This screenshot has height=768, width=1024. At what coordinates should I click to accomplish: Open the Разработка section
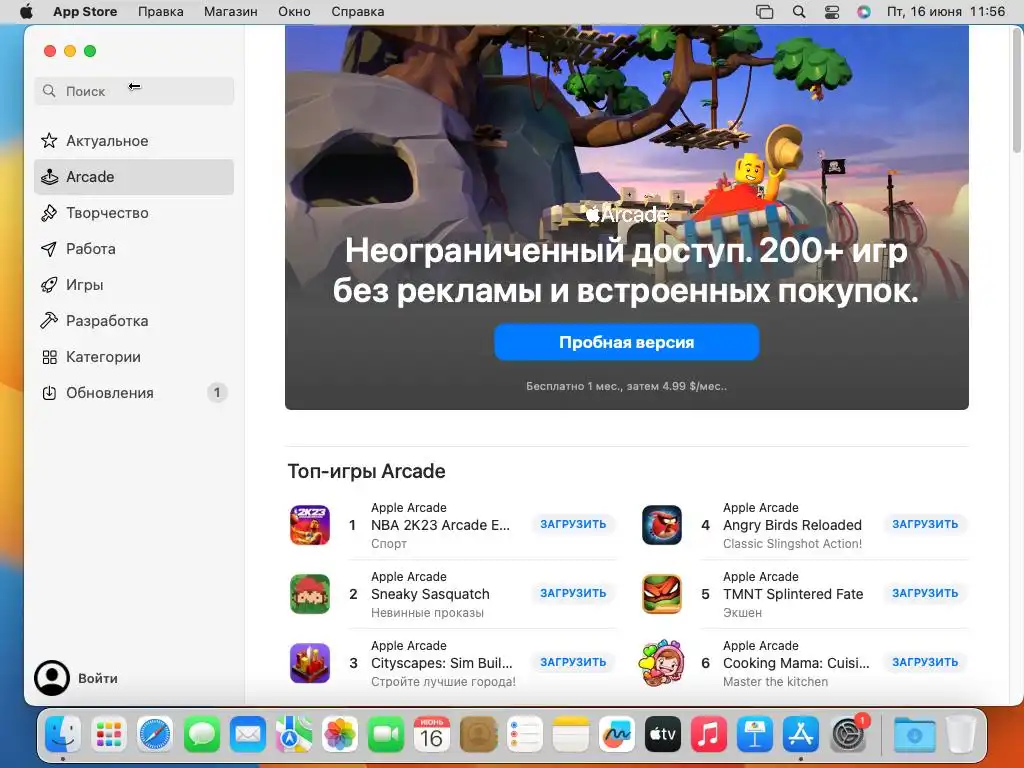[x=134, y=321]
